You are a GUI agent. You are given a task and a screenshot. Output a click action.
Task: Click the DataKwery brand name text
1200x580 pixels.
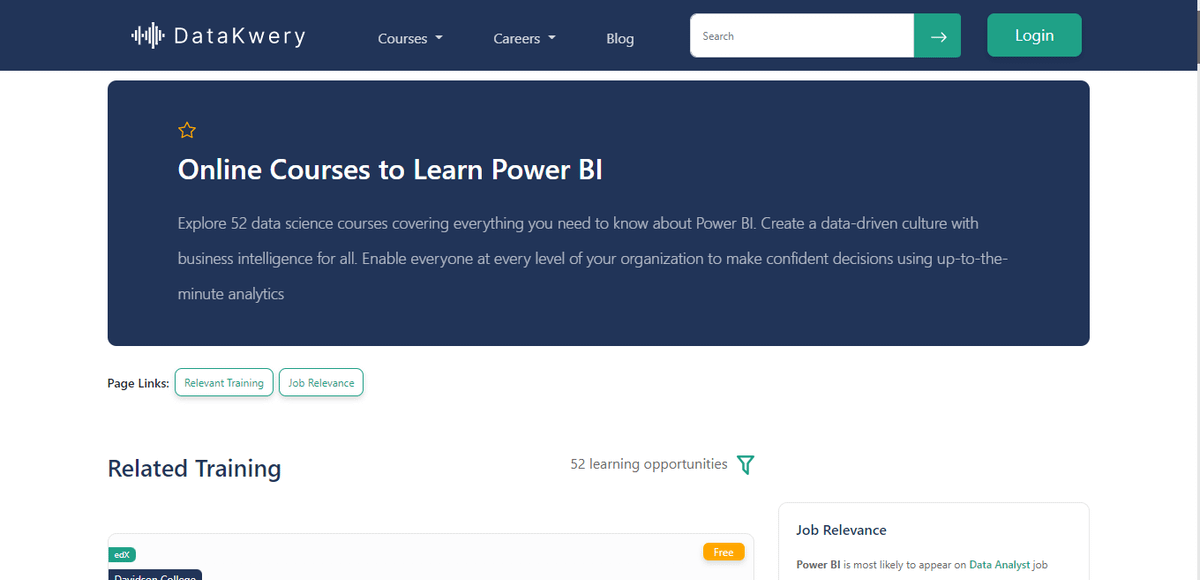coord(239,37)
